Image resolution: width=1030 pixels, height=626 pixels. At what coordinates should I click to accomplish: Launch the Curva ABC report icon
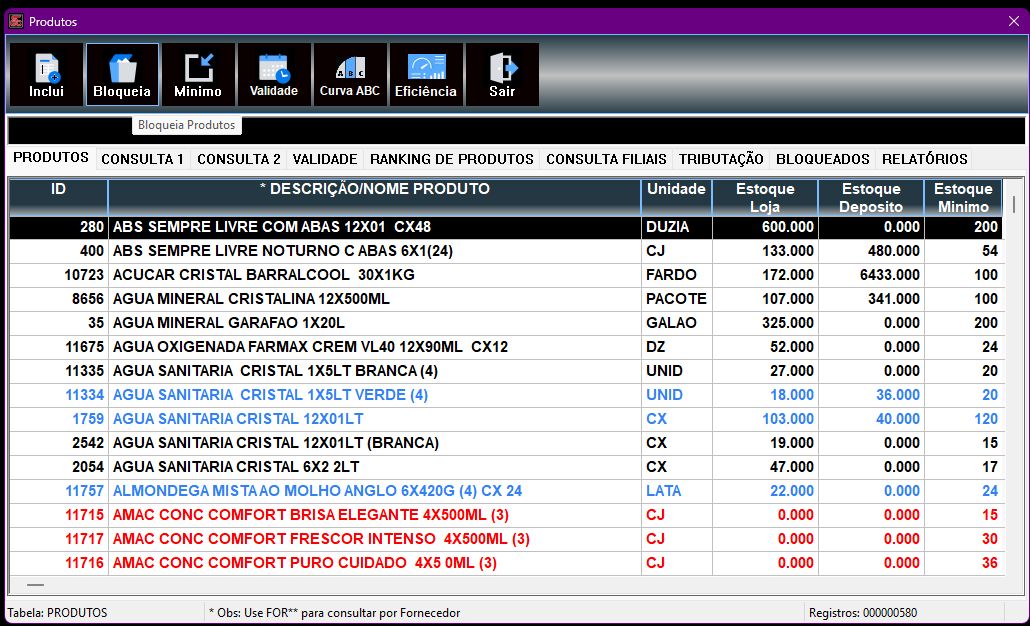(350, 75)
